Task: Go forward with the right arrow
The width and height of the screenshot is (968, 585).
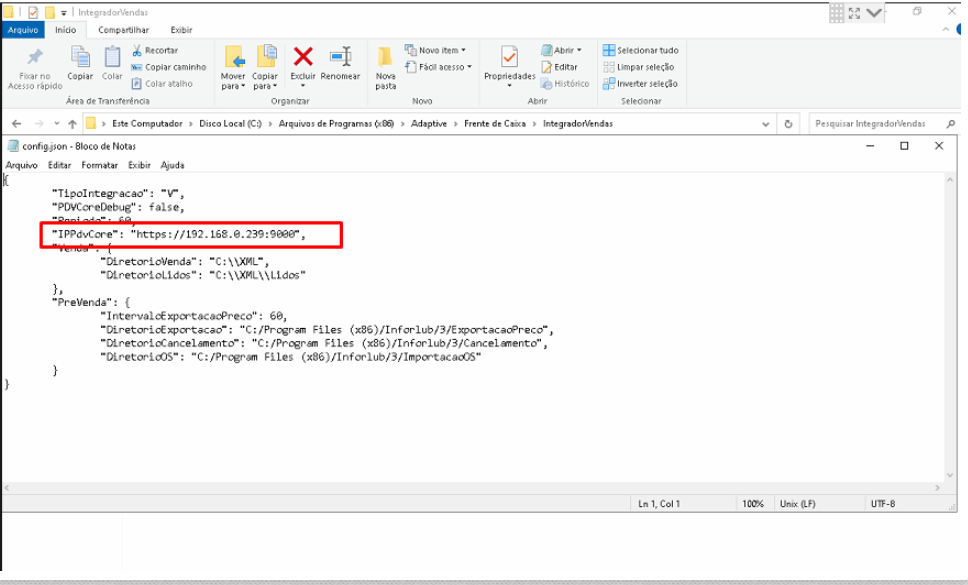Action: coord(39,123)
